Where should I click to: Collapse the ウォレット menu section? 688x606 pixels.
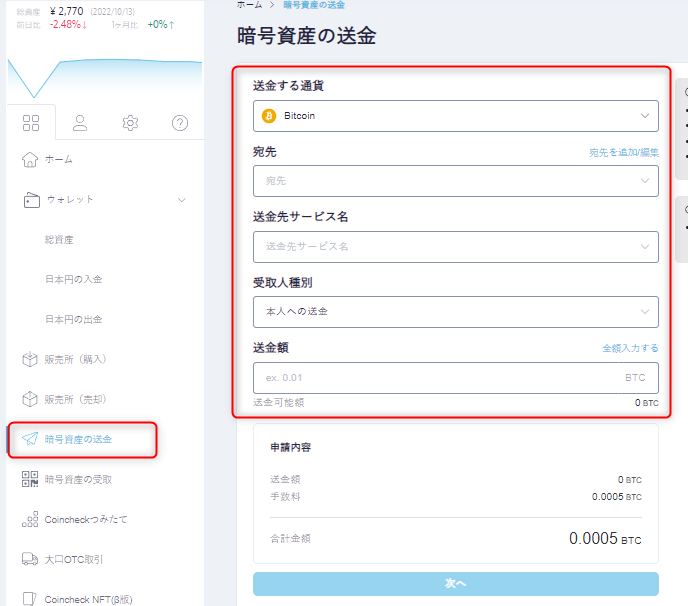pyautogui.click(x=181, y=200)
